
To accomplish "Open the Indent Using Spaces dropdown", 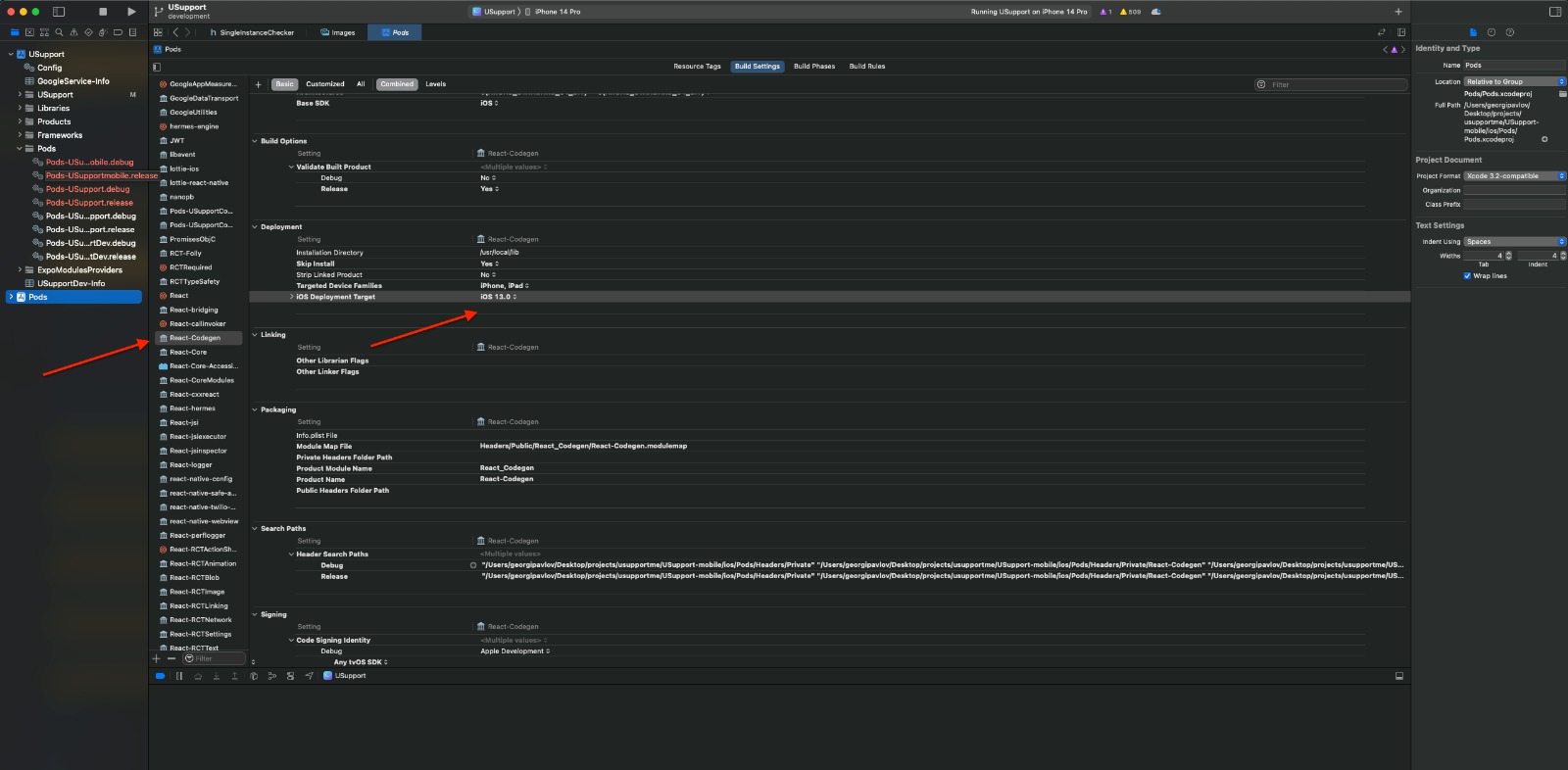I will (1514, 242).
